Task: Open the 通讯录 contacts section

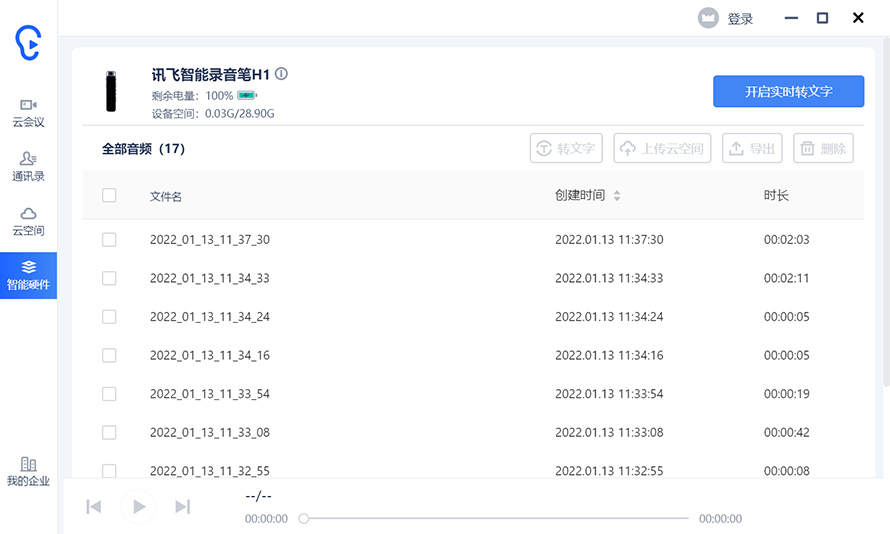Action: pos(28,167)
